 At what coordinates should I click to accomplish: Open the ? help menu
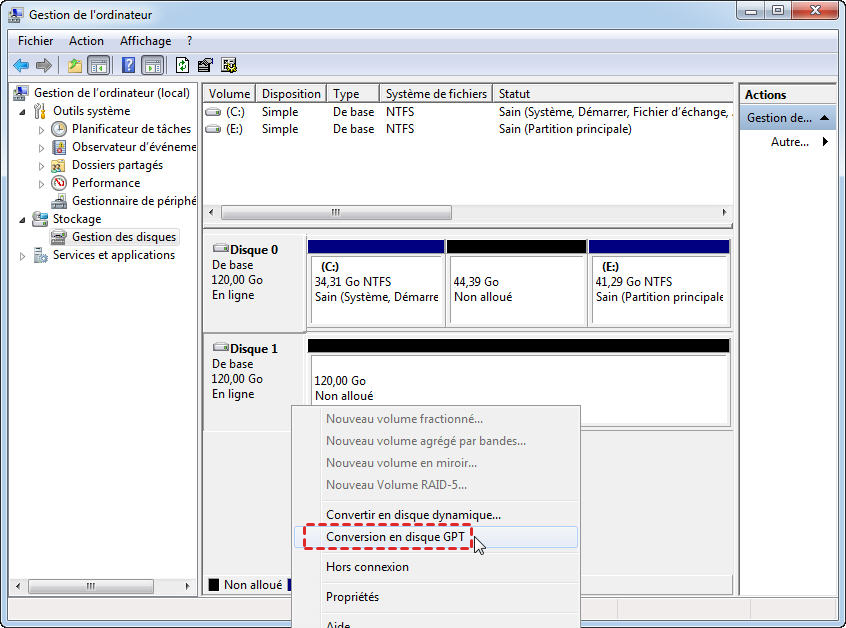[189, 41]
